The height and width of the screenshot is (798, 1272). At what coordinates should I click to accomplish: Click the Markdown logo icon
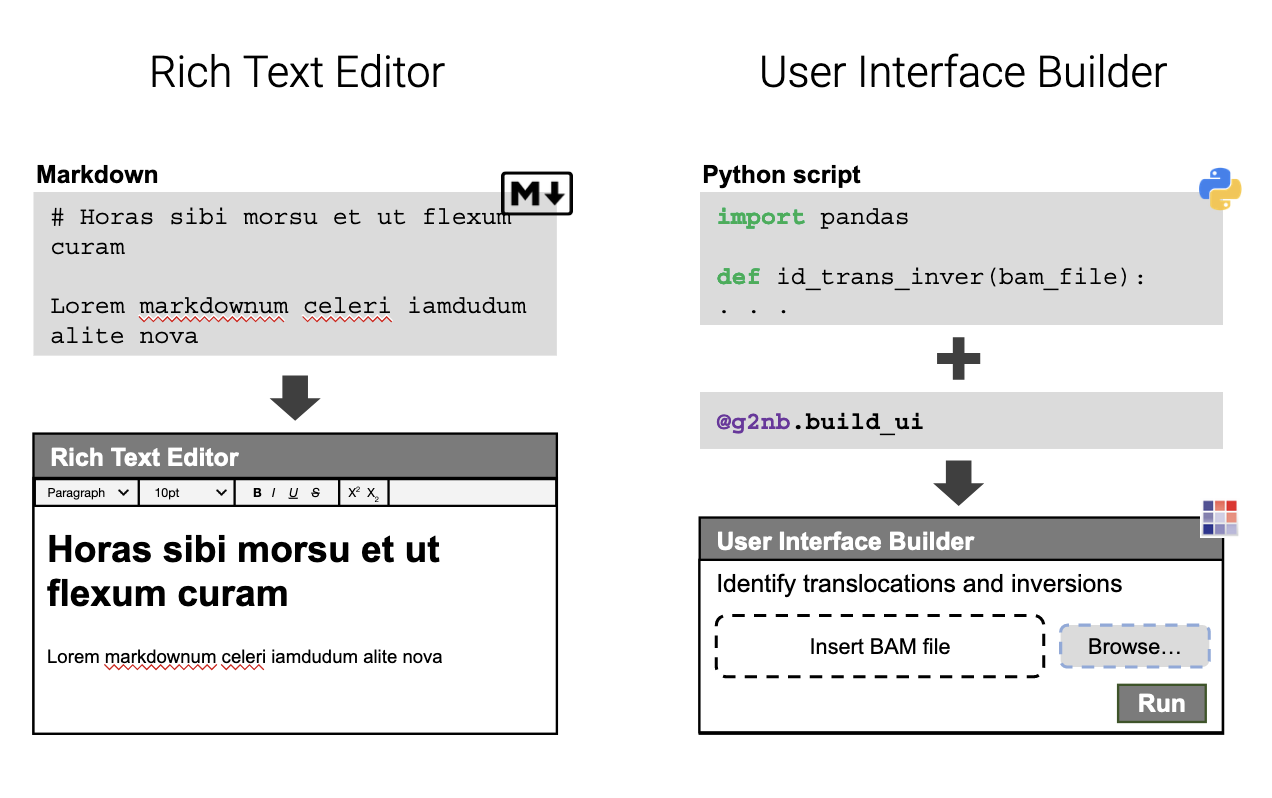(x=537, y=194)
